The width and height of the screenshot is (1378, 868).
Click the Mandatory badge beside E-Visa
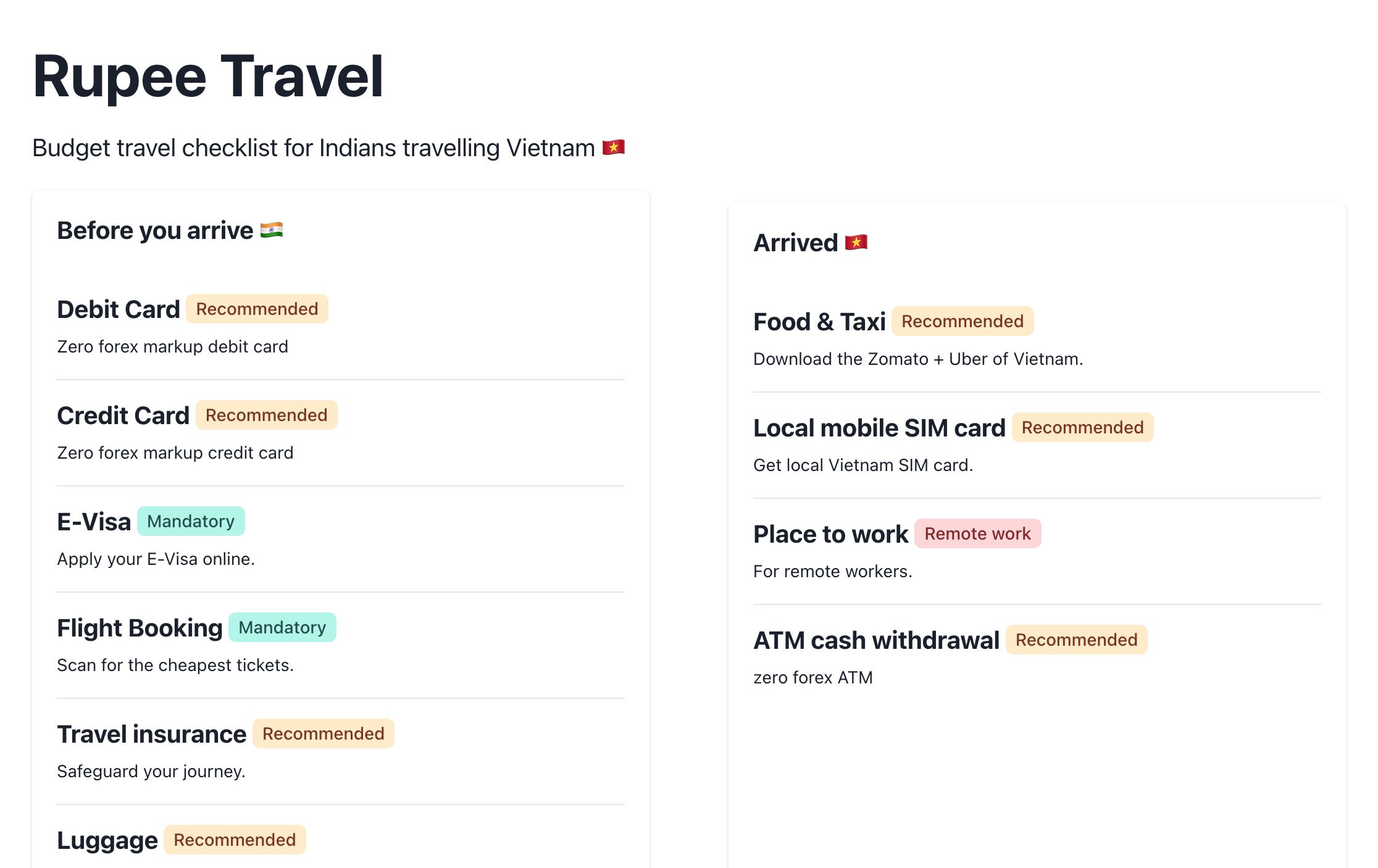[x=191, y=521]
